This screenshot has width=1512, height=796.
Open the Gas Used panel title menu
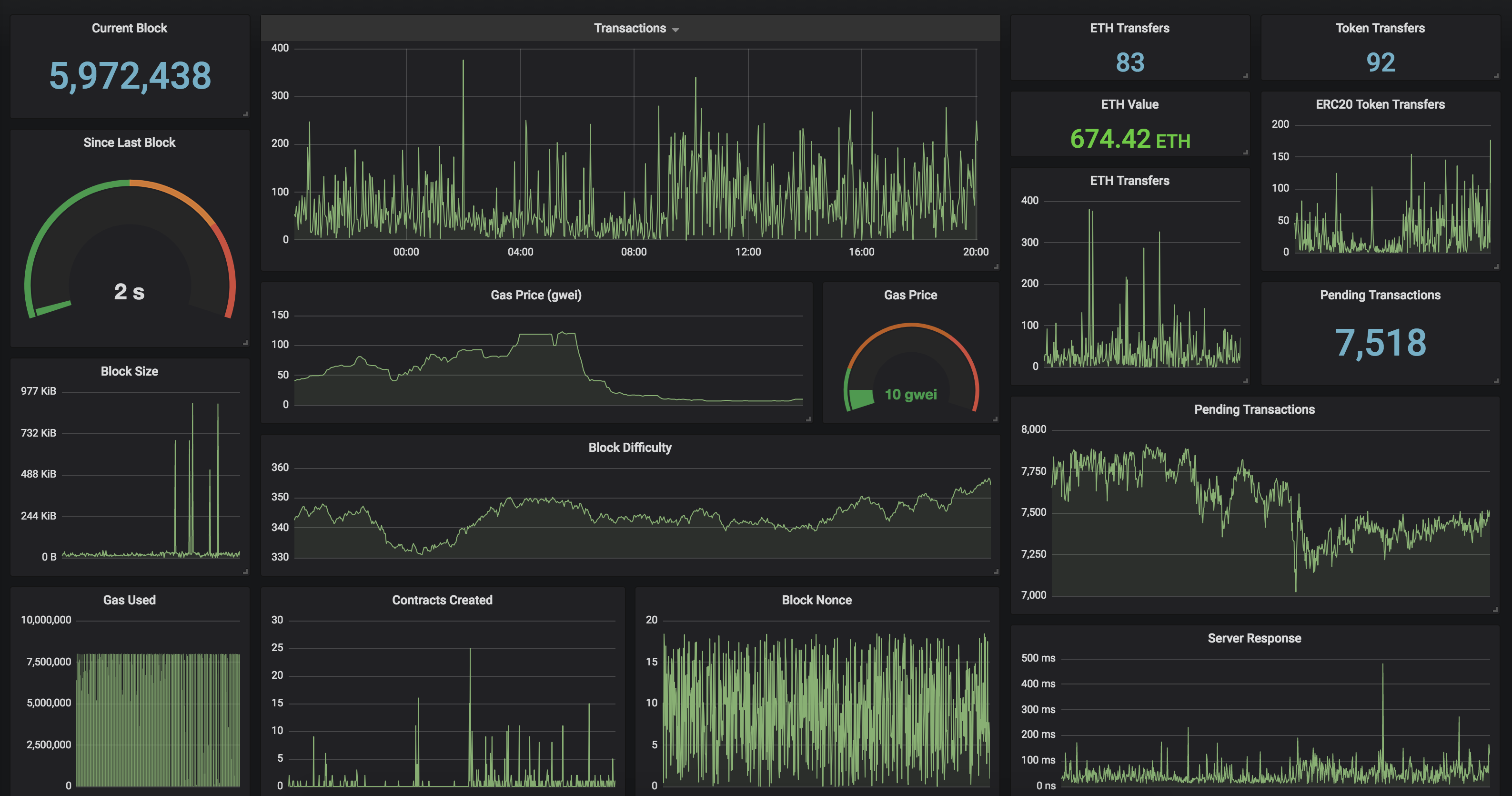[129, 601]
